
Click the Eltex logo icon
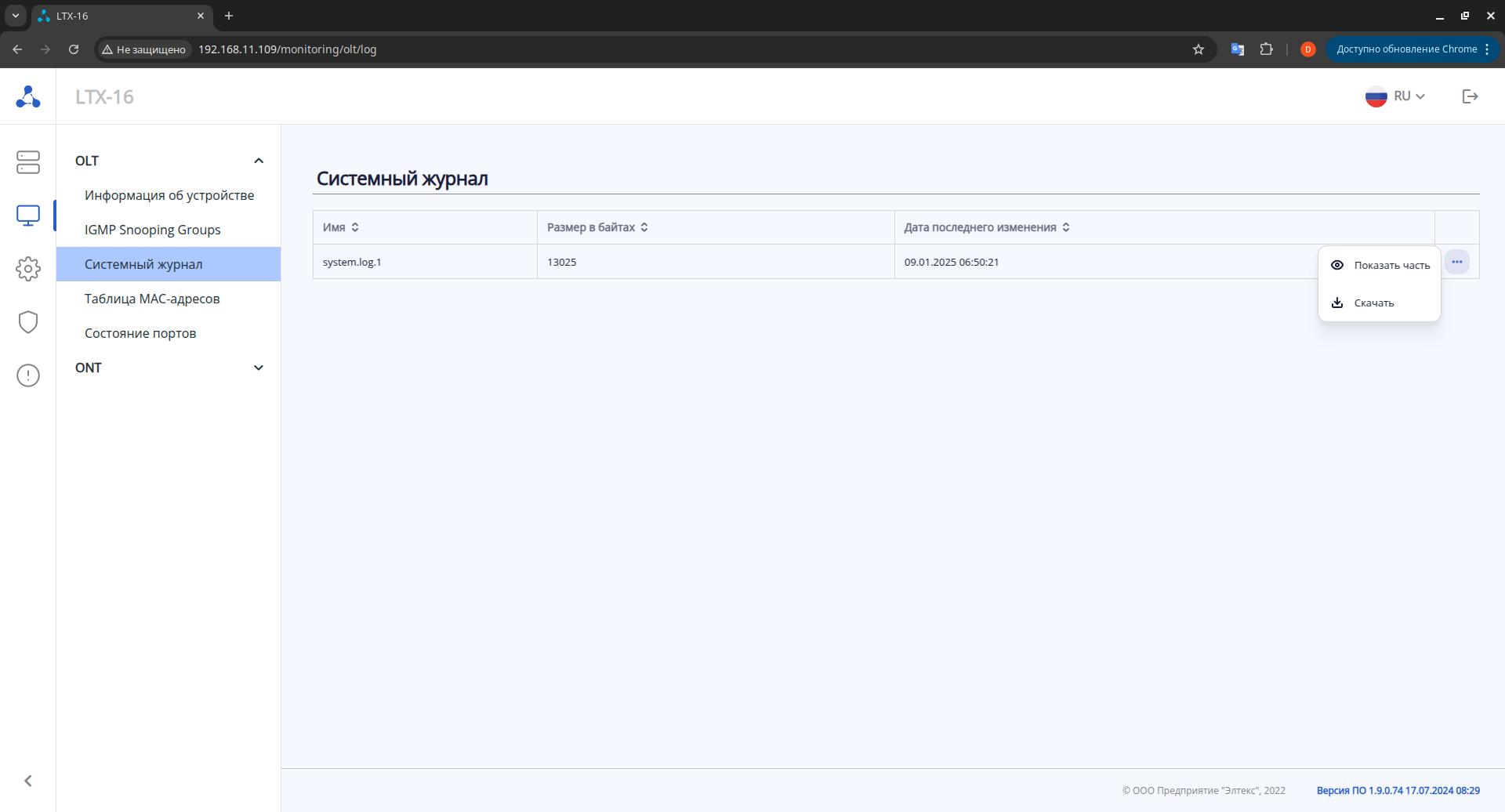click(28, 96)
